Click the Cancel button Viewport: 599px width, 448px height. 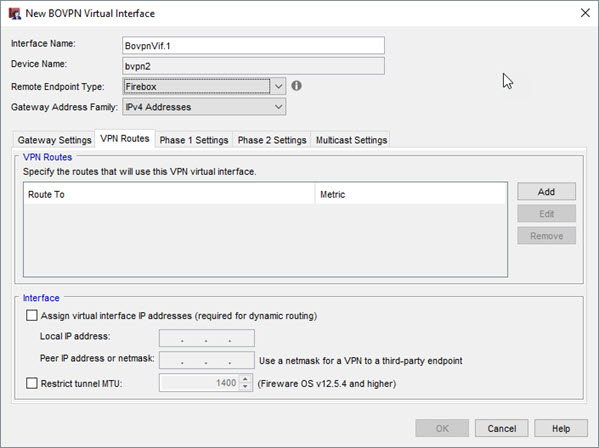(502, 429)
